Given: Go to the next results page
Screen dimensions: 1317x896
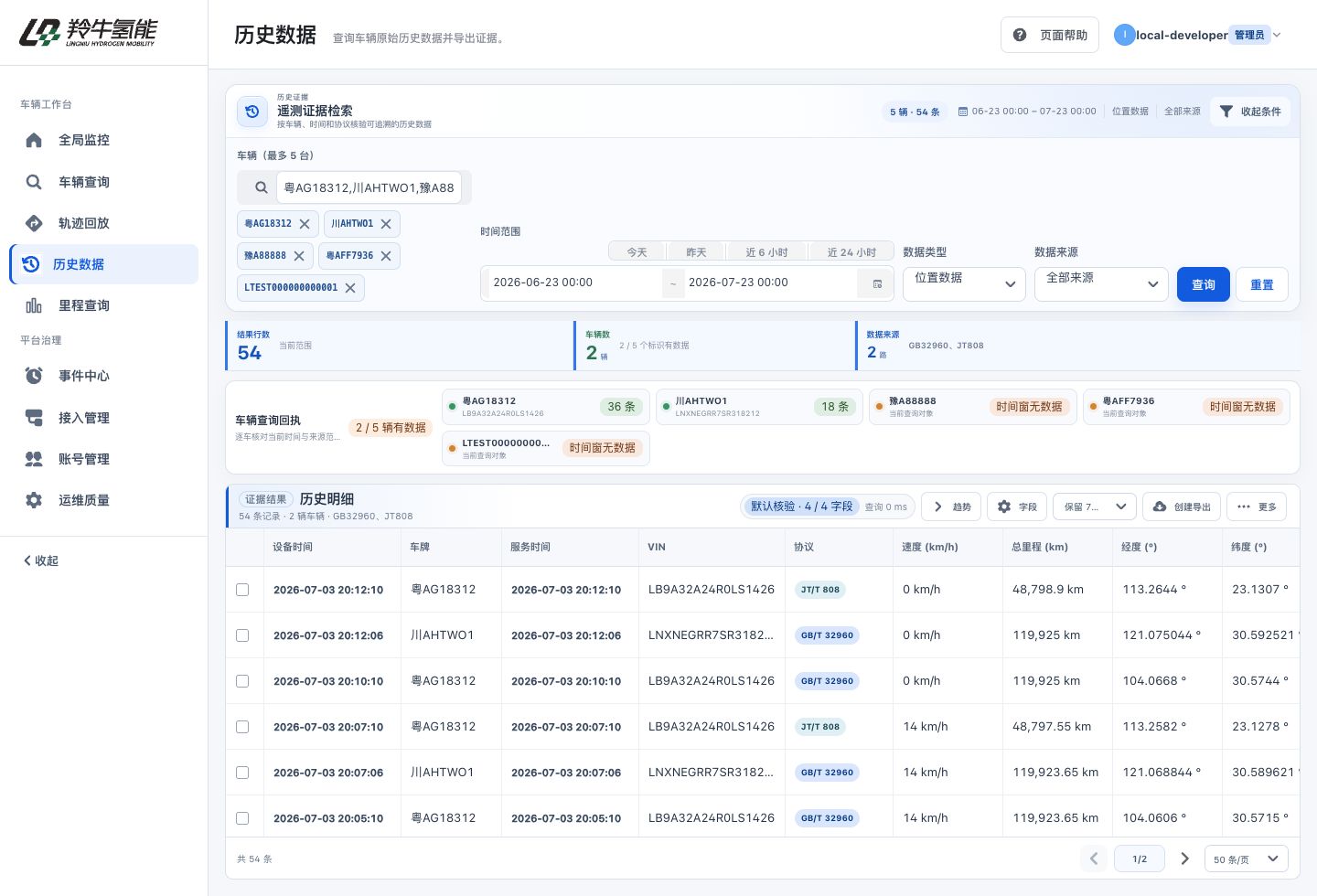Looking at the screenshot, I should coord(1185,859).
